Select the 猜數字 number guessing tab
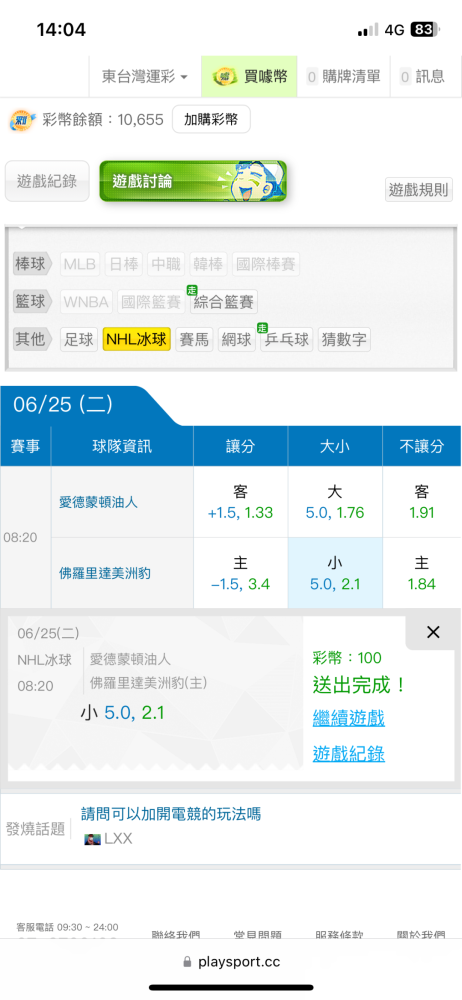Image resolution: width=462 pixels, height=1000 pixels. (x=344, y=339)
